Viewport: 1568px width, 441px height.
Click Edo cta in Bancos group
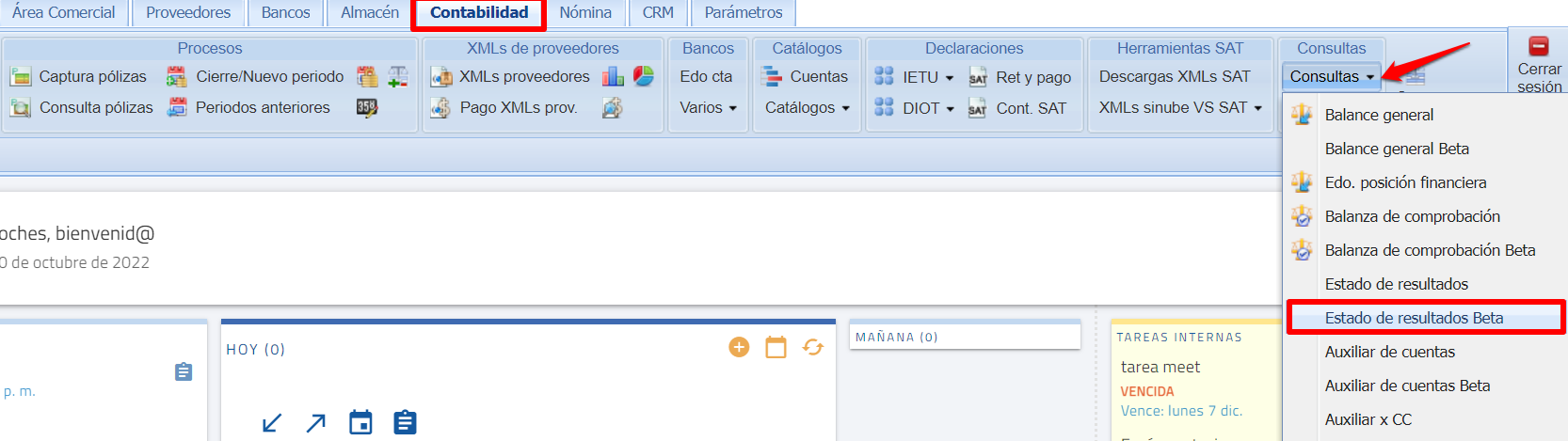click(706, 76)
